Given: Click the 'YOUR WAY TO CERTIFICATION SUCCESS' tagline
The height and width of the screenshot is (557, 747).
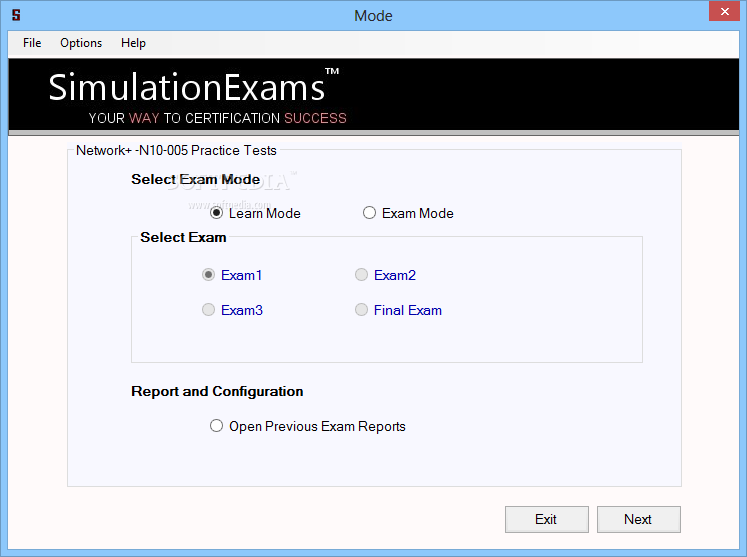Looking at the screenshot, I should point(218,118).
